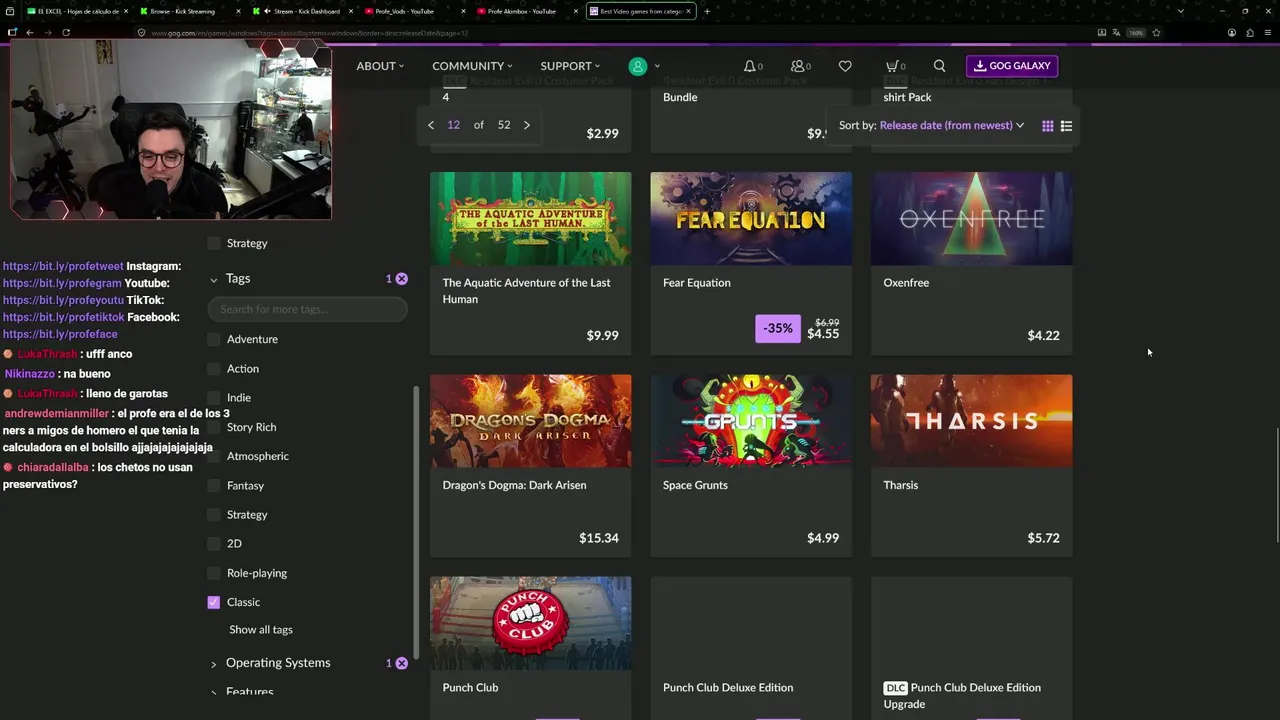Open The Aquatic Adventure cover thumbnail
This screenshot has height=720, width=1280.
(531, 219)
